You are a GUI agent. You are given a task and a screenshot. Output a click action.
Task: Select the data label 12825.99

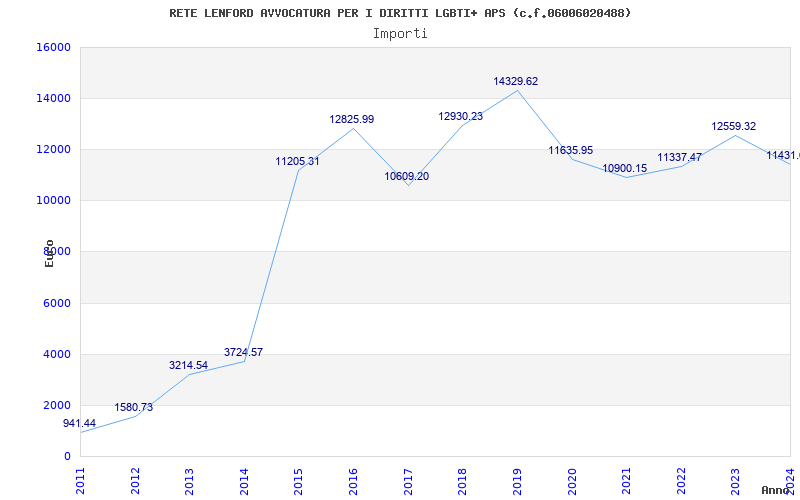click(x=352, y=119)
